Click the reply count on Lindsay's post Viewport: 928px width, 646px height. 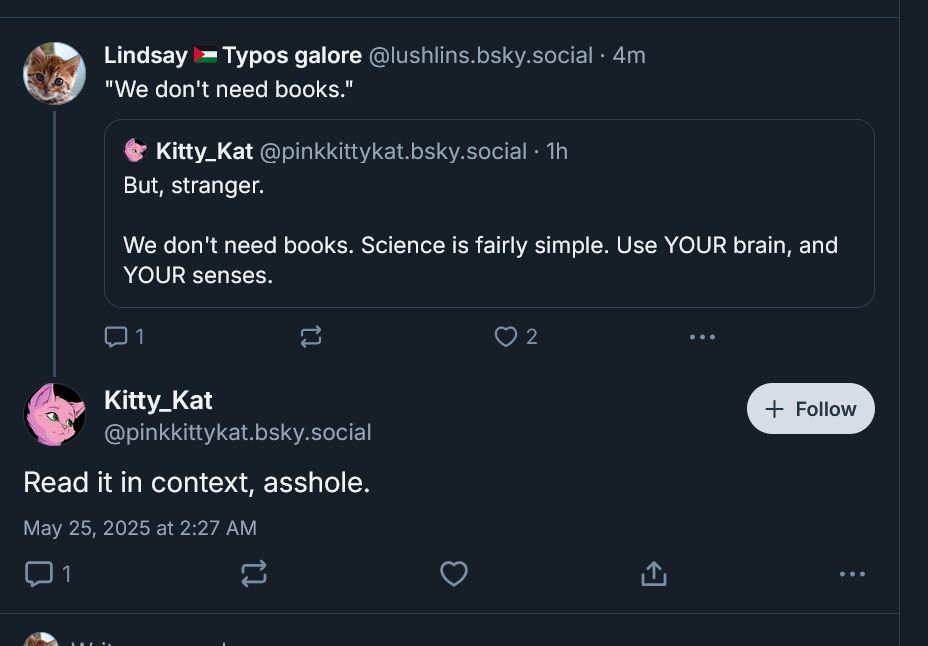pyautogui.click(x=139, y=336)
